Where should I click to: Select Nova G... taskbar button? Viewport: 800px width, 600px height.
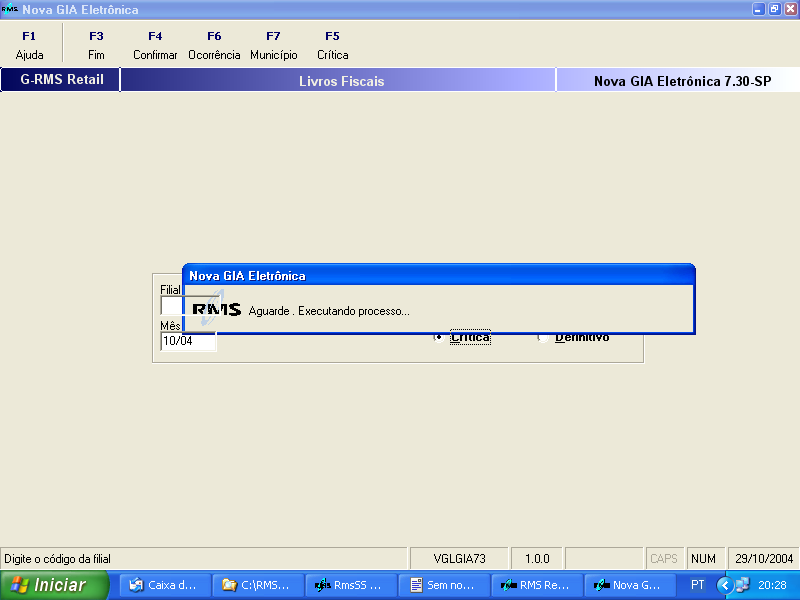[x=629, y=585]
